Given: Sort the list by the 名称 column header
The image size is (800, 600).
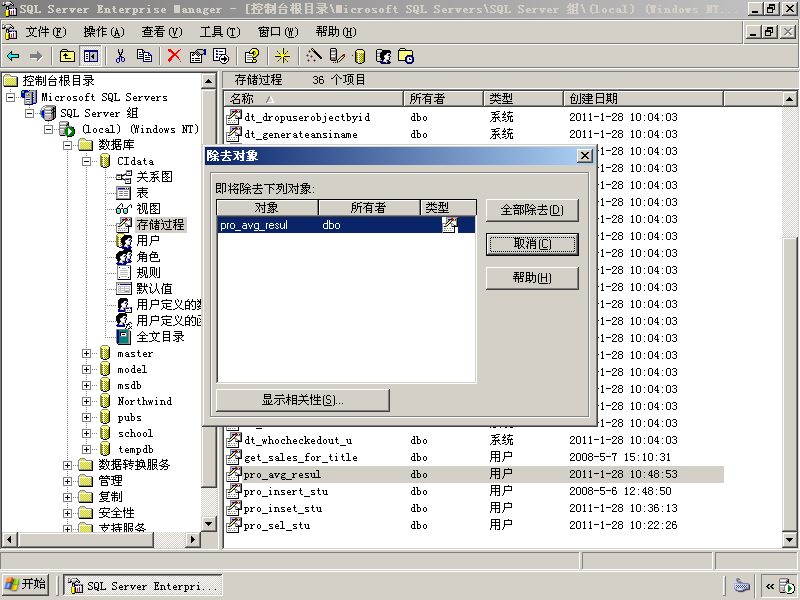Looking at the screenshot, I should pos(313,98).
